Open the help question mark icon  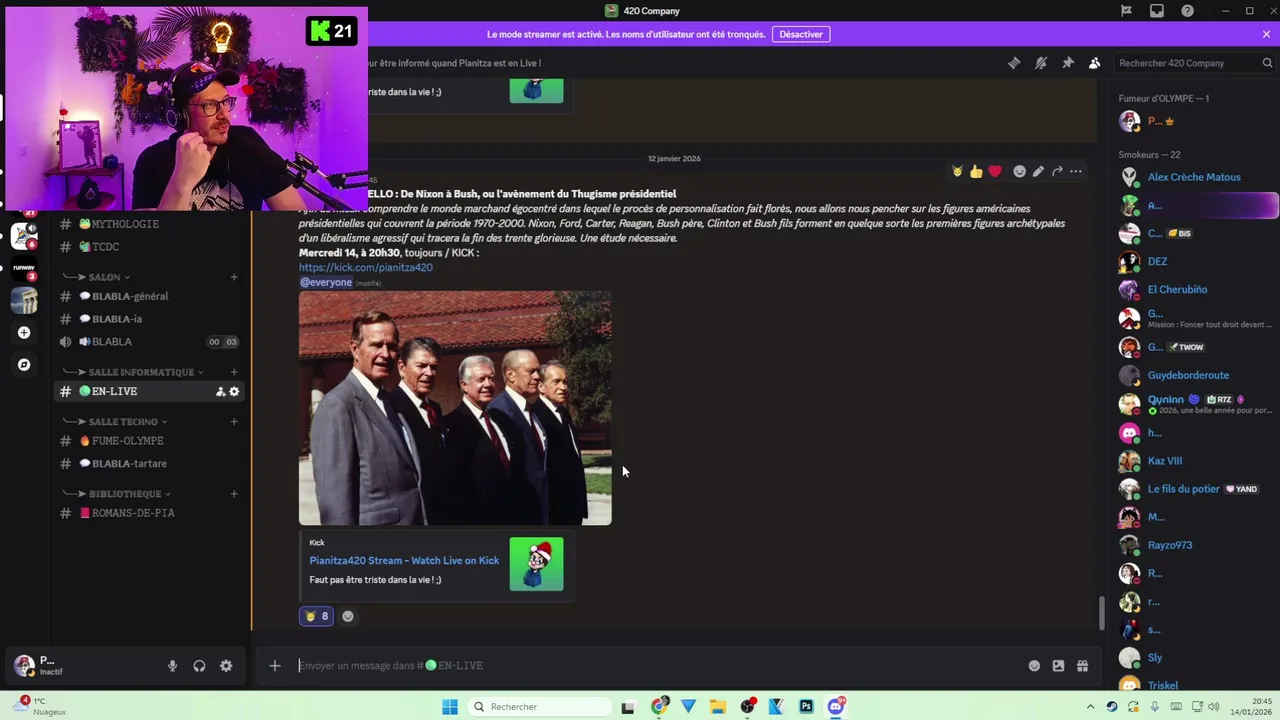click(1187, 11)
